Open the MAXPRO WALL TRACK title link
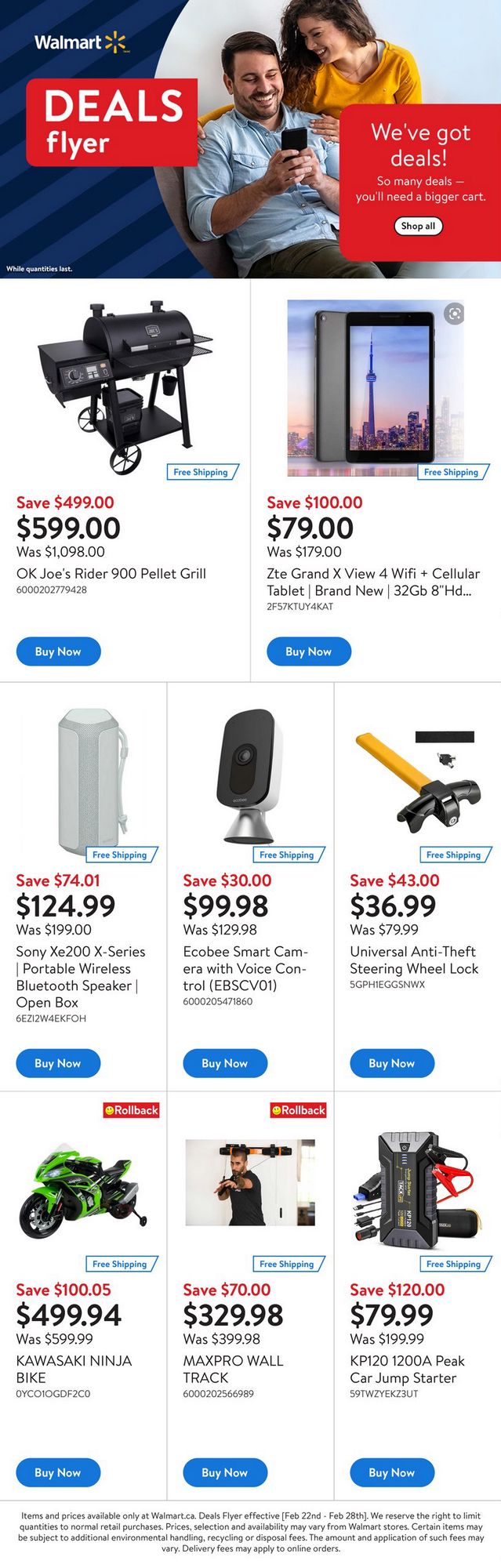The width and height of the screenshot is (501, 1568). pos(233,1369)
